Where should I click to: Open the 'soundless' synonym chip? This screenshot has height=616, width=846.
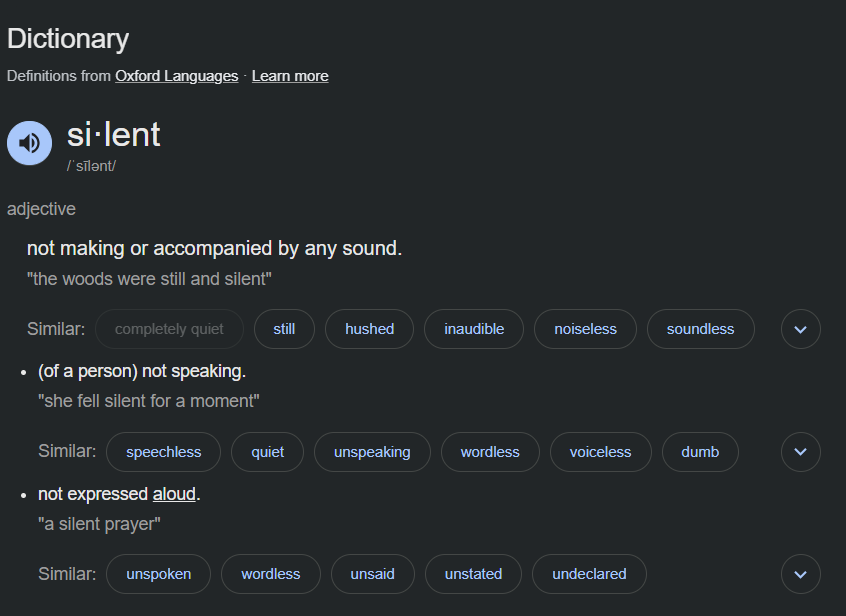pos(700,329)
